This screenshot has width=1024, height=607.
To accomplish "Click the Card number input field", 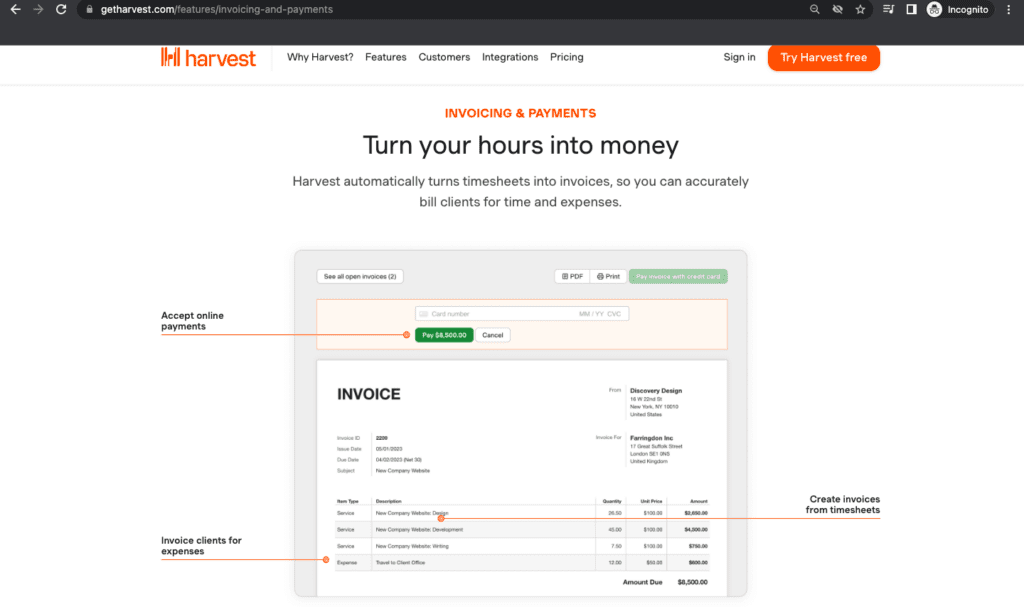I will click(520, 313).
